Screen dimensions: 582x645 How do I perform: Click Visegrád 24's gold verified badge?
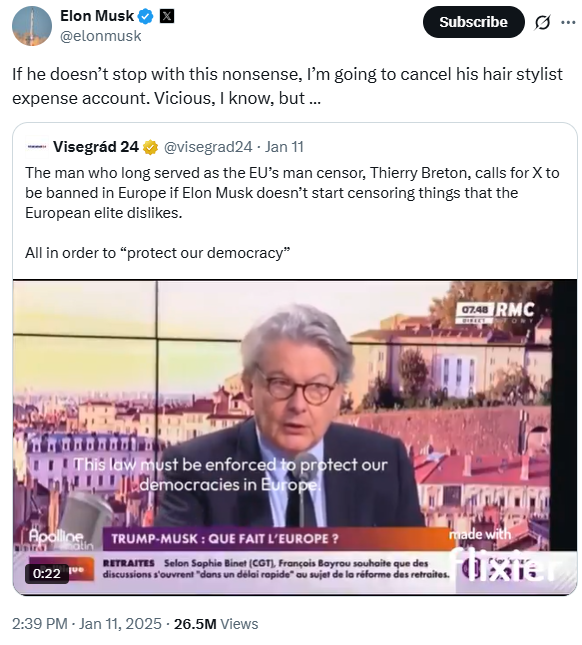click(x=151, y=147)
